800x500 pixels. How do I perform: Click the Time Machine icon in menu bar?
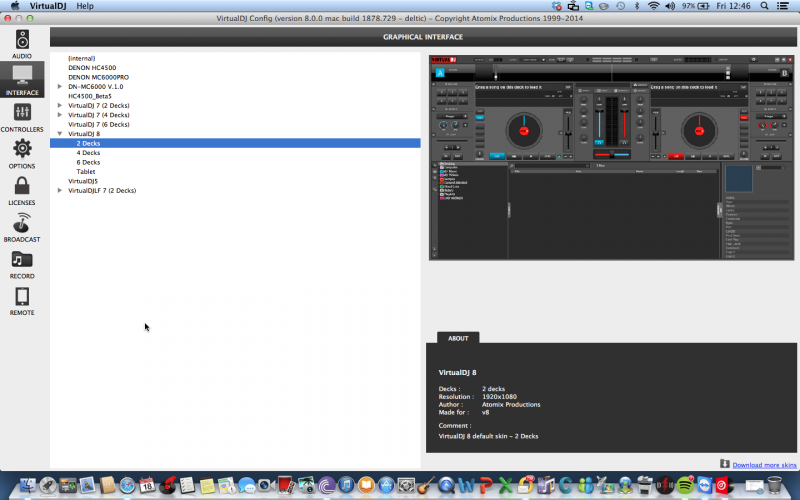(620, 6)
